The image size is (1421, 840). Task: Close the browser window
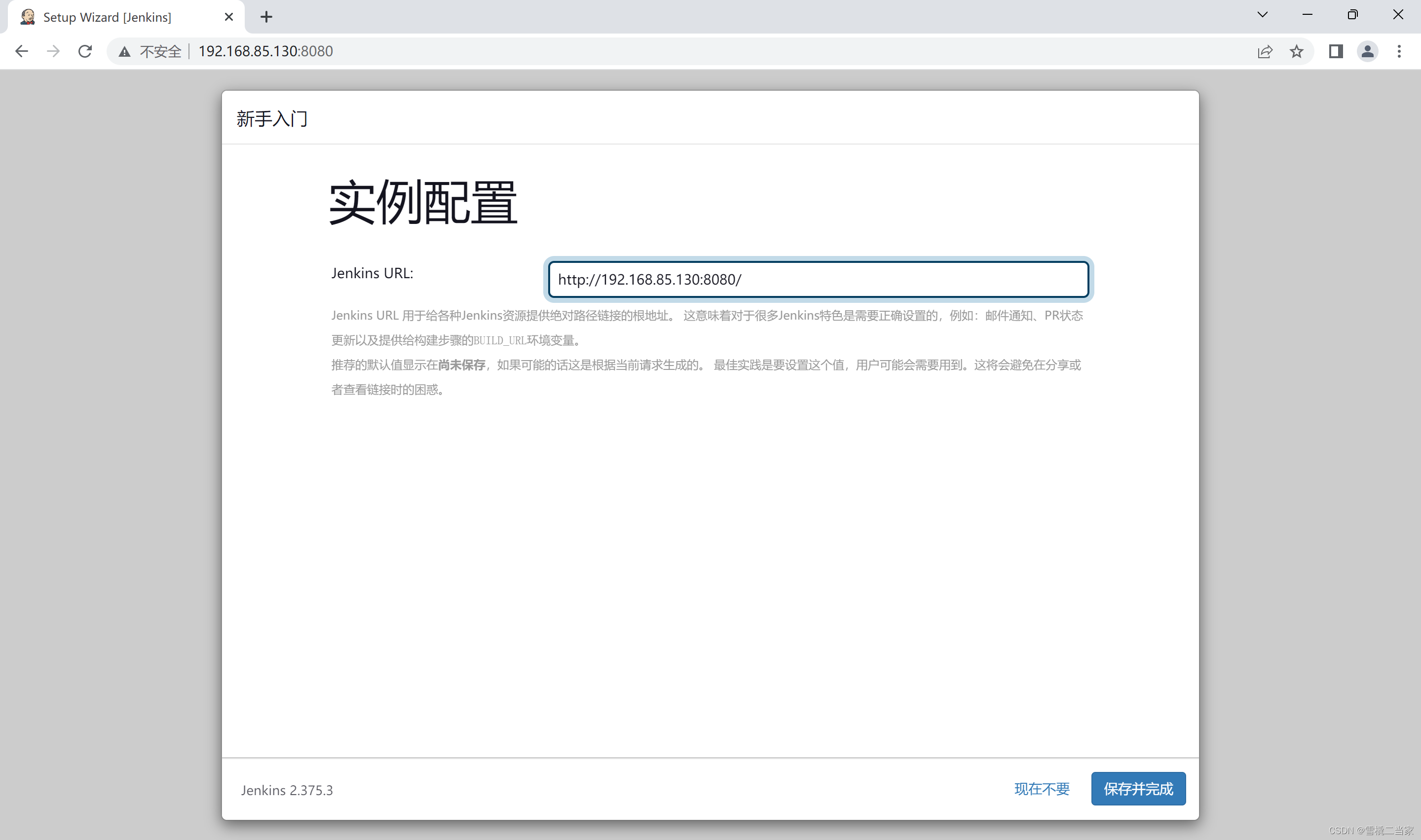1398,15
